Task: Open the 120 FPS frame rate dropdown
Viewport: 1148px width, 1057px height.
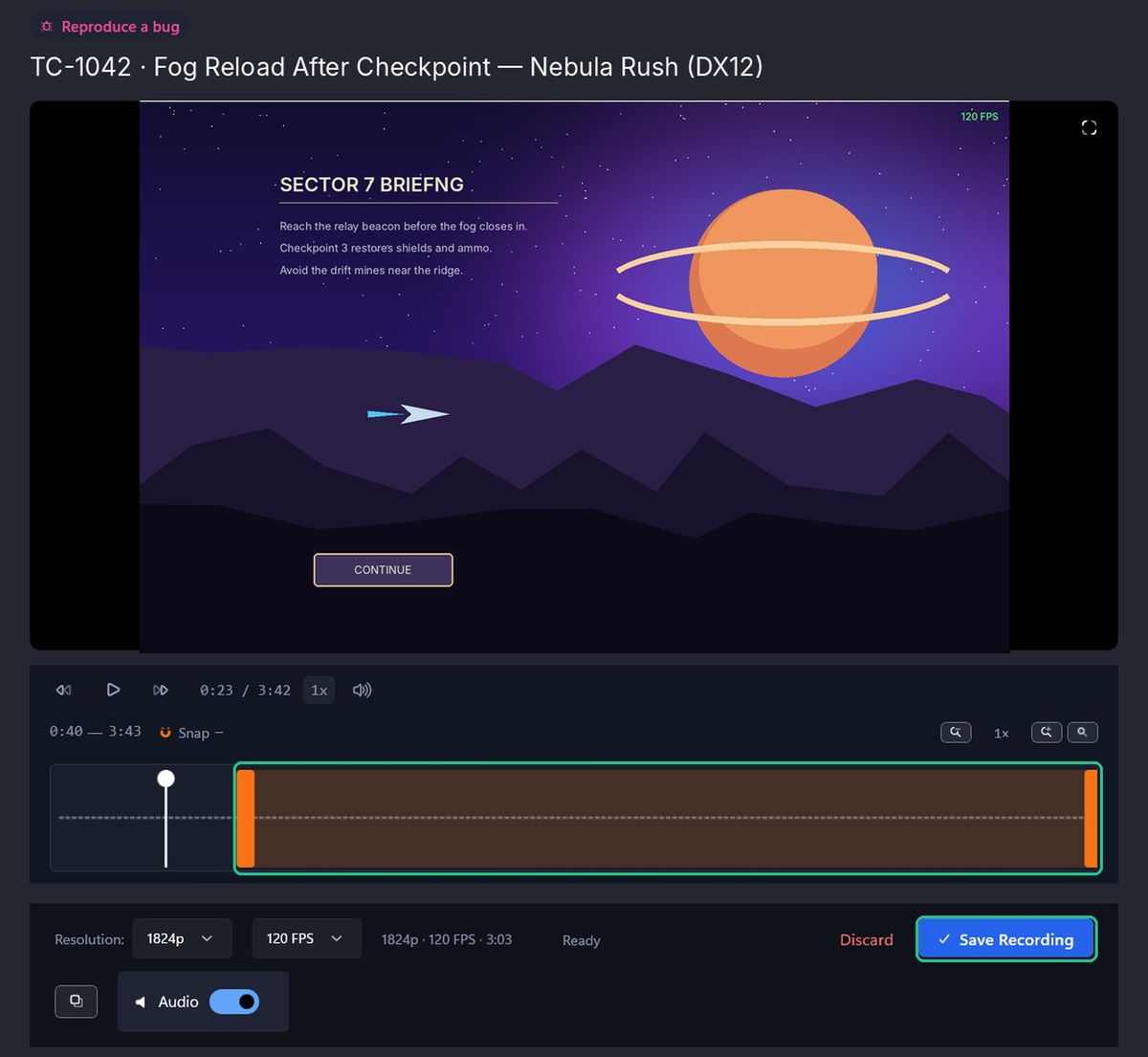Action: (x=306, y=938)
